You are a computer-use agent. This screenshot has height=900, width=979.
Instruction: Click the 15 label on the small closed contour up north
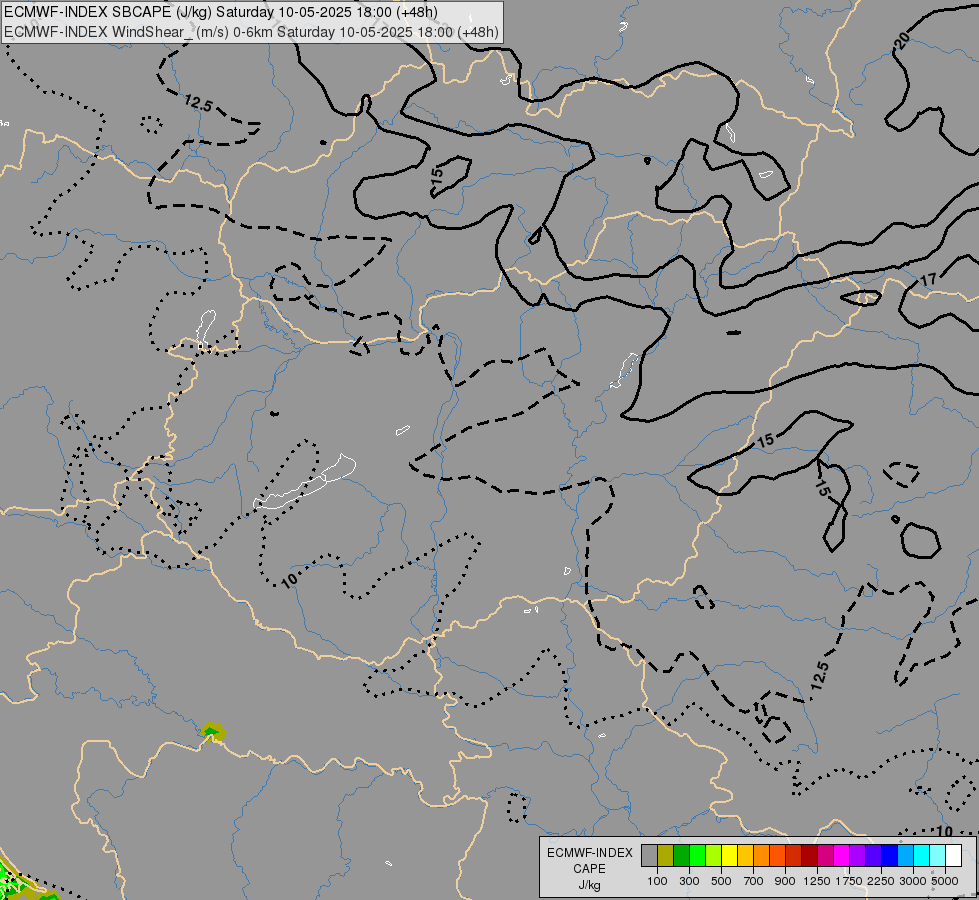(437, 174)
